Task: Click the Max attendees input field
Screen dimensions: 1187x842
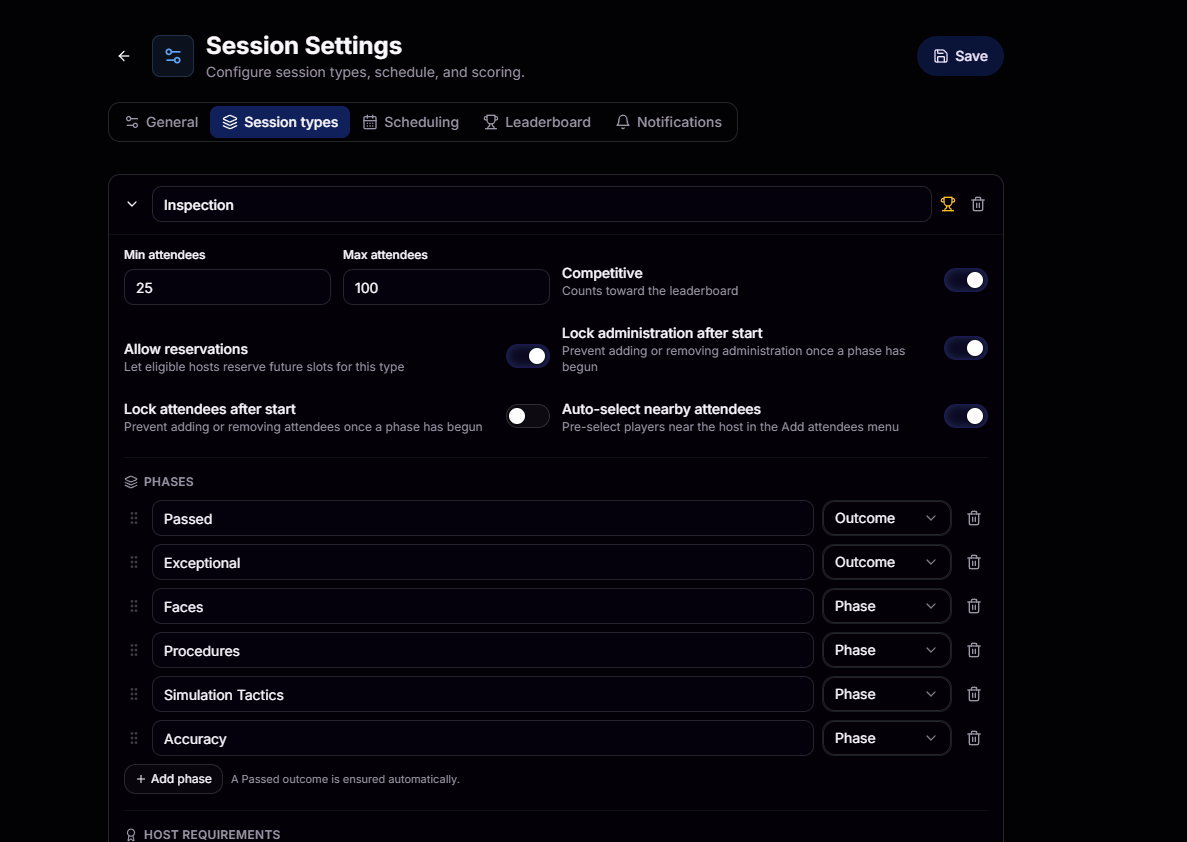Action: coord(446,287)
